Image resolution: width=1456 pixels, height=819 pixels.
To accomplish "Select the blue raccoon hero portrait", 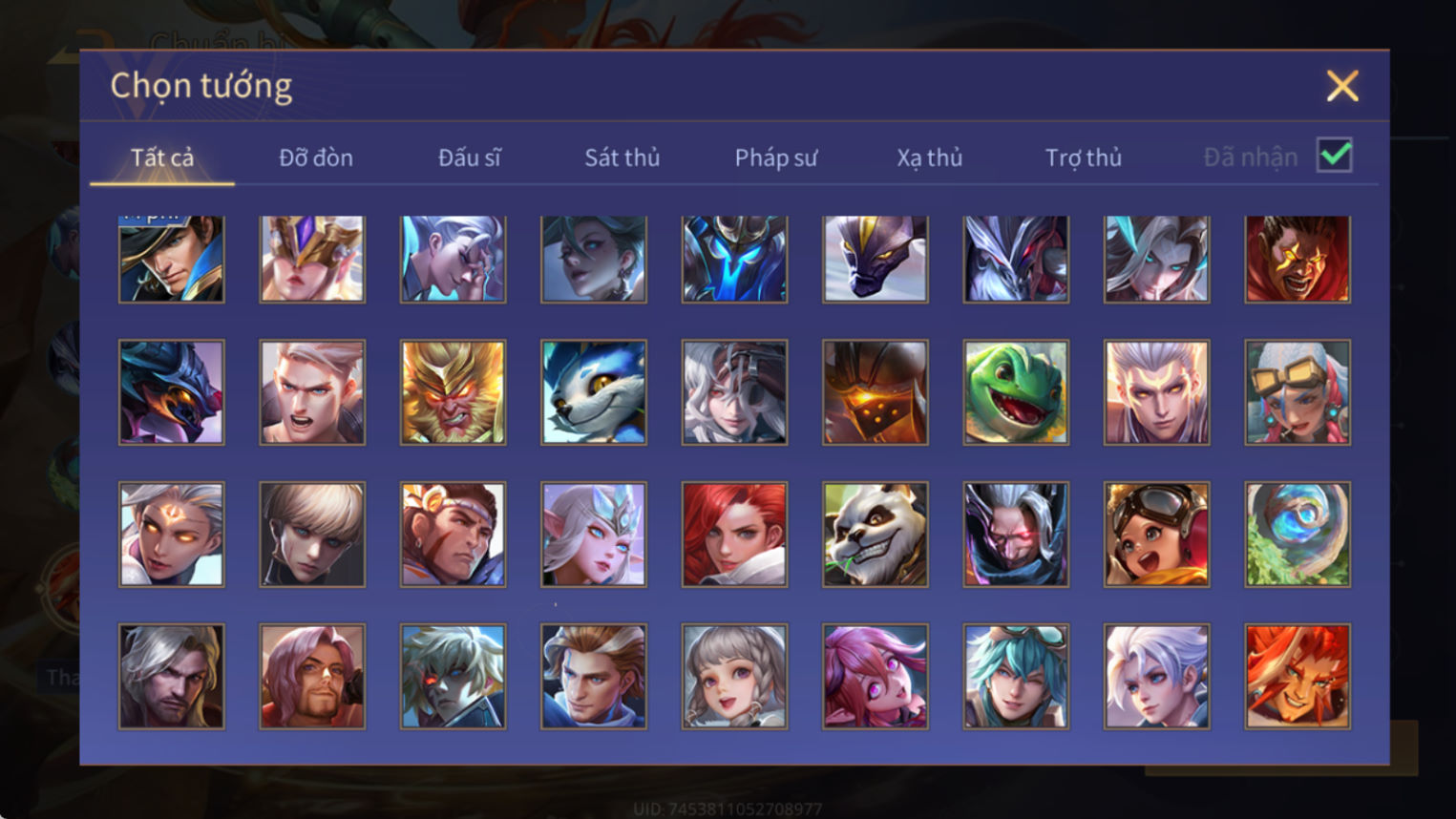I will [594, 392].
